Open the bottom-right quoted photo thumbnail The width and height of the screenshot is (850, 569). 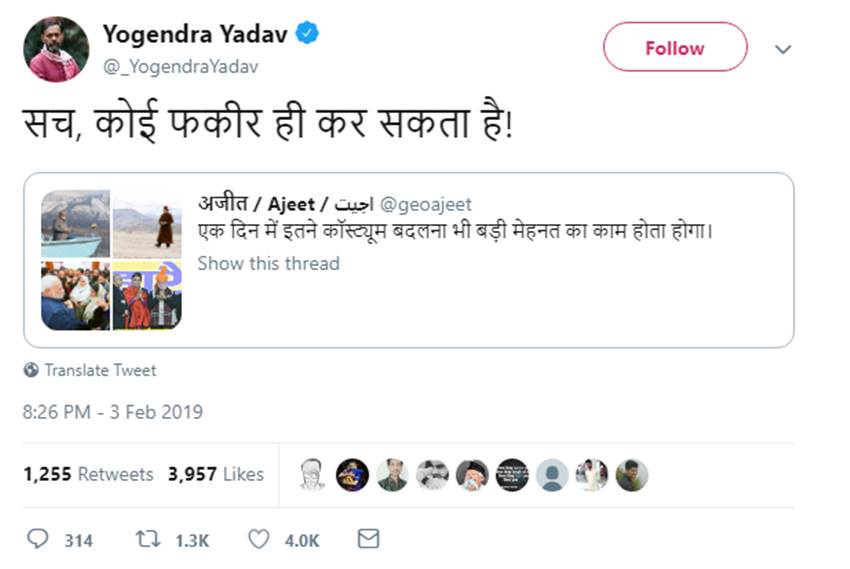pyautogui.click(x=147, y=296)
